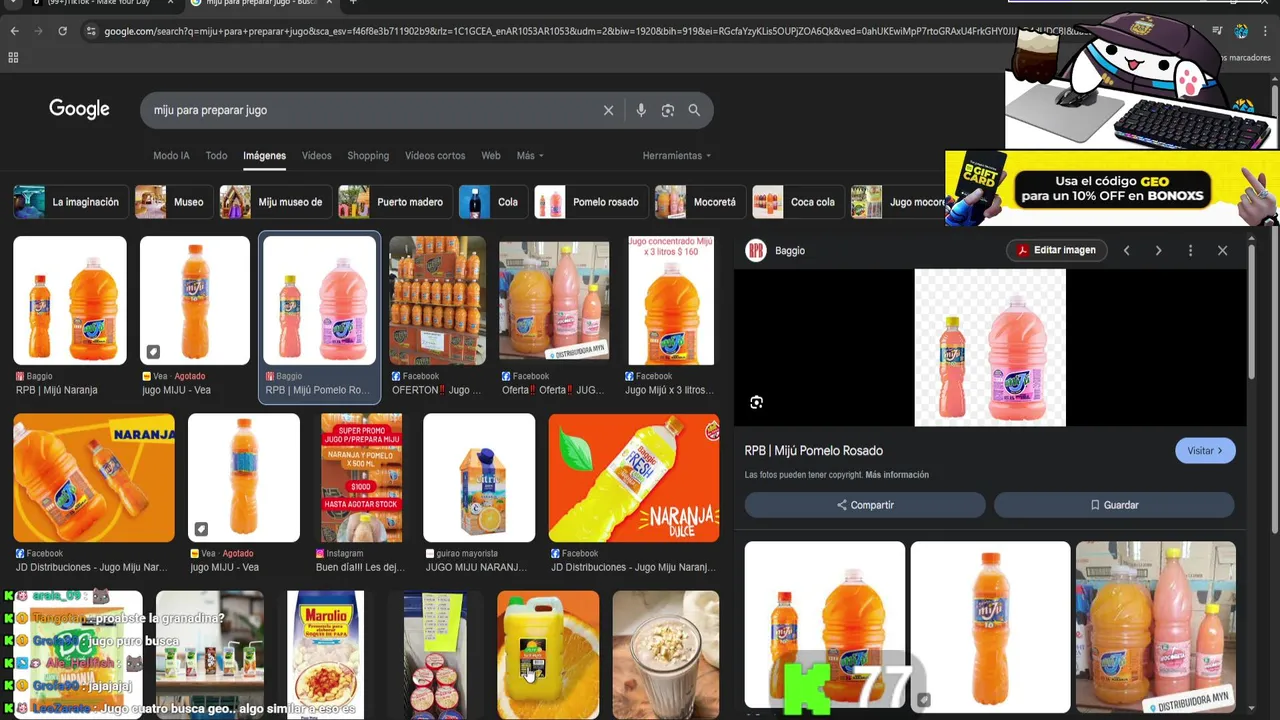Search inside image with the lens icon

click(756, 402)
